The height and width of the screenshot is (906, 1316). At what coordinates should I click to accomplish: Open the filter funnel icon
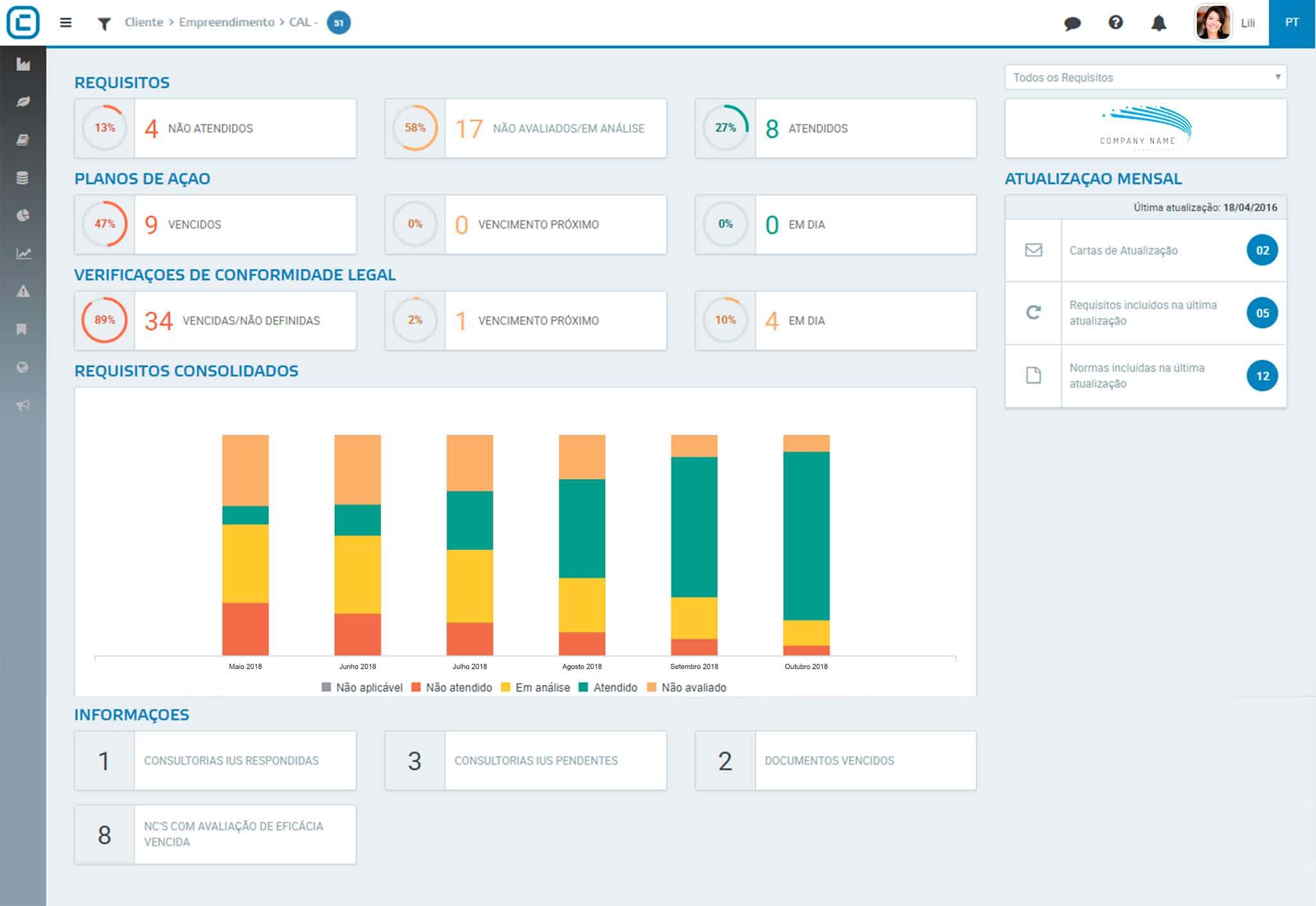104,24
